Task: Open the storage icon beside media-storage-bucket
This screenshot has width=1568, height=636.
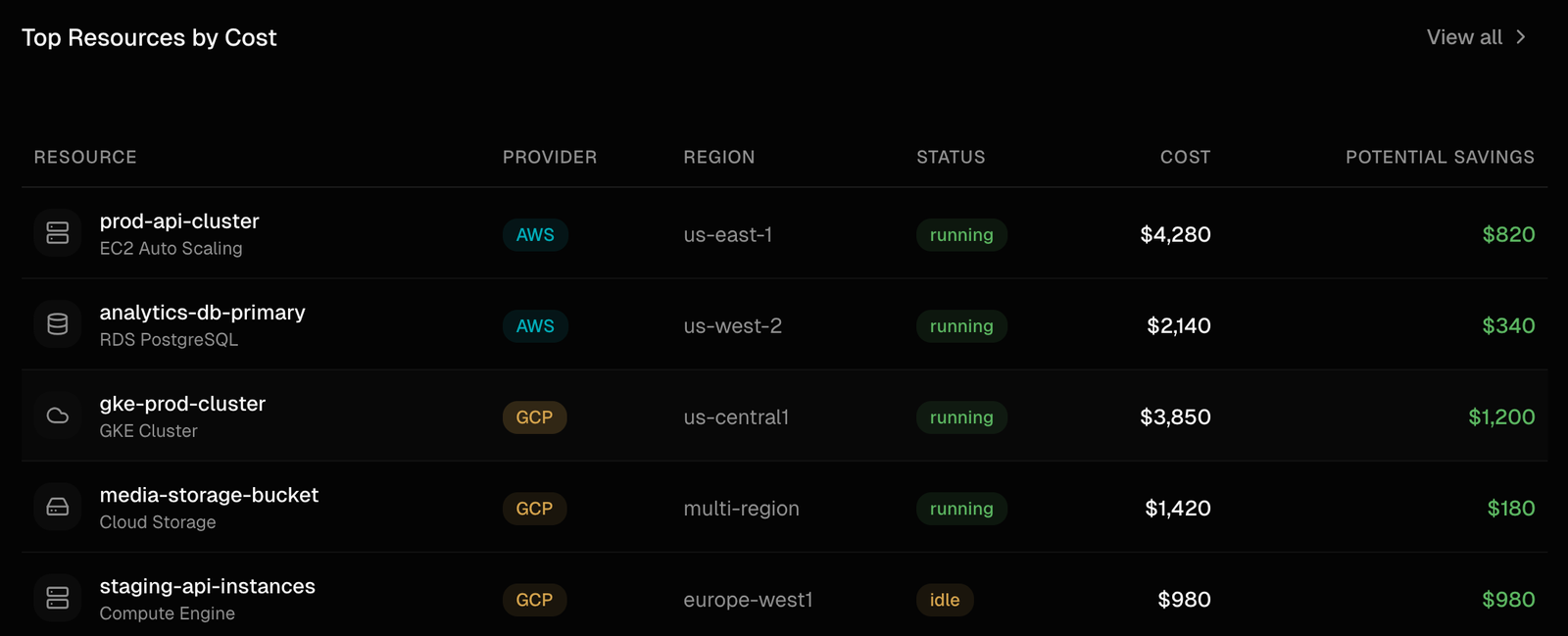Action: (57, 507)
